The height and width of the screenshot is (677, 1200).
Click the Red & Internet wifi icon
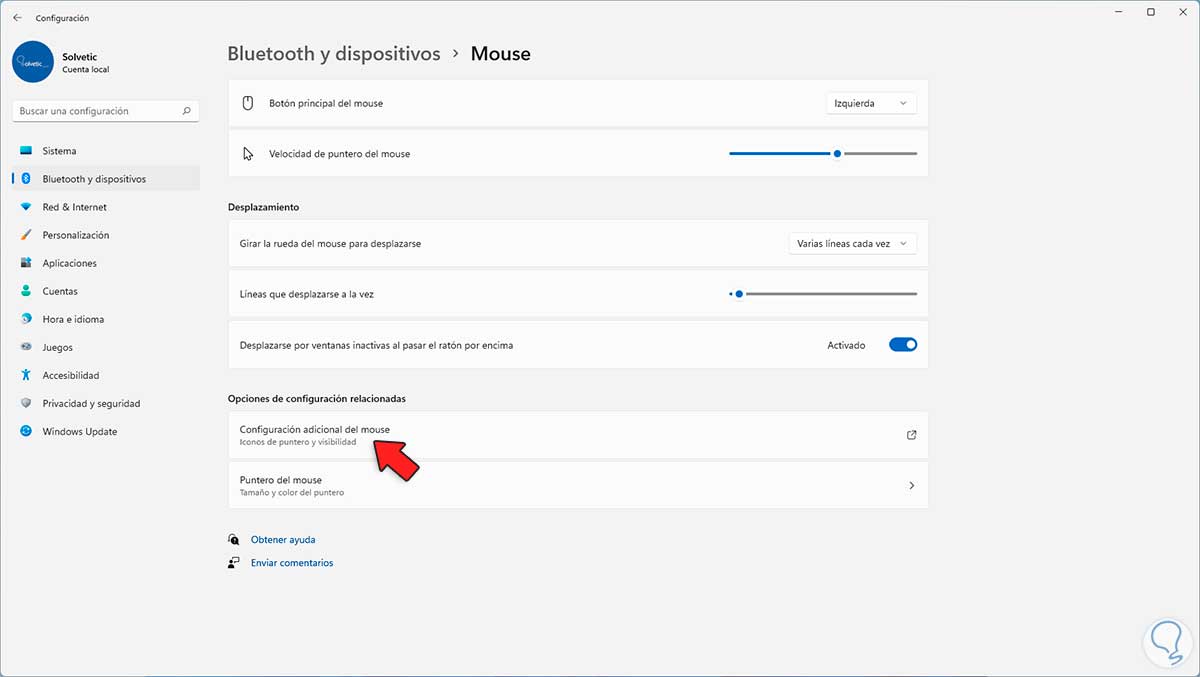pos(26,207)
